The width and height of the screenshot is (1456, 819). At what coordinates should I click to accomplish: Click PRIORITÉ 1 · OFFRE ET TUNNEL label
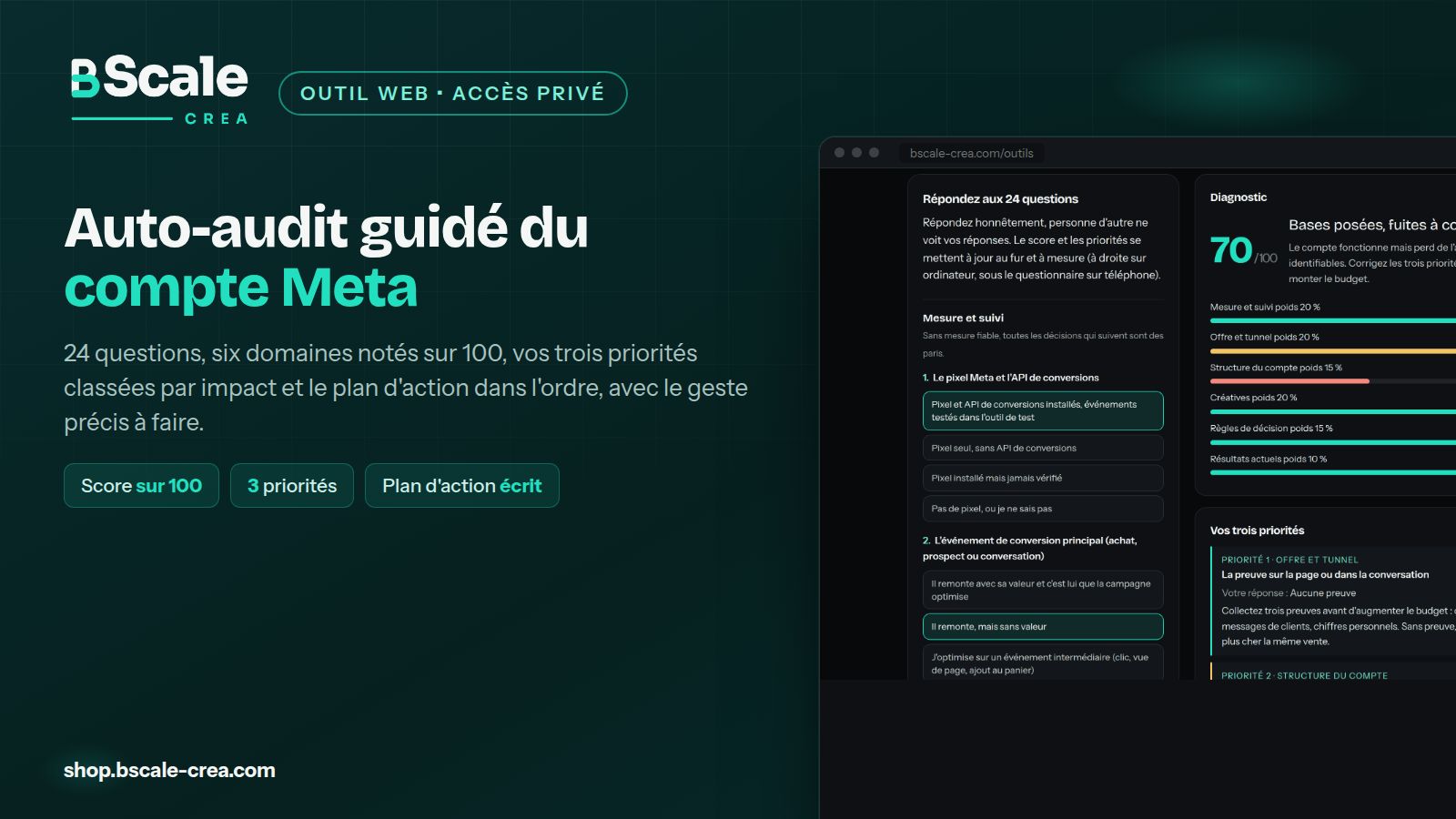[x=1289, y=560]
